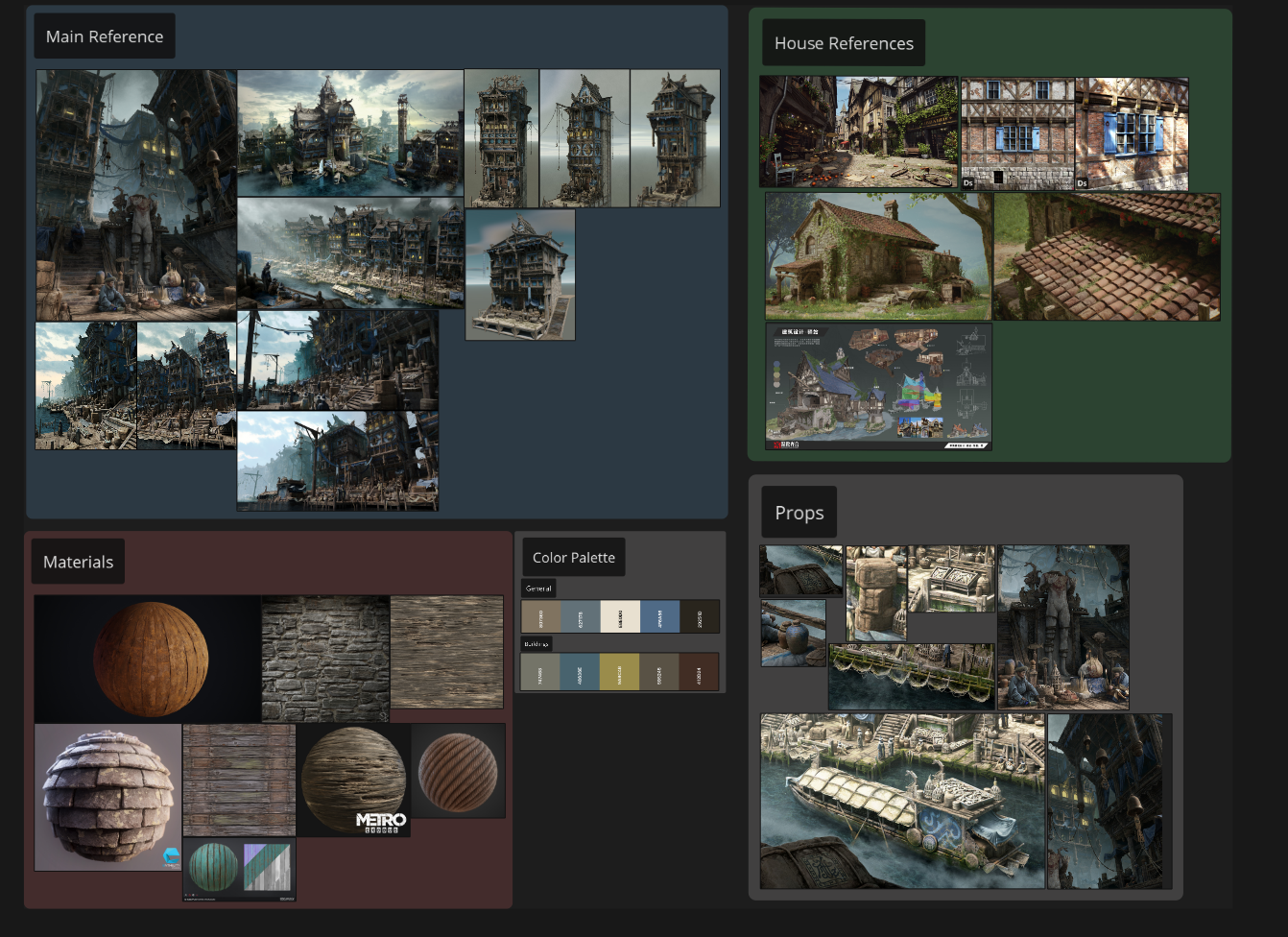Select the harbor crane image at bottom of Main Reference
The image size is (1288, 937).
(338, 461)
